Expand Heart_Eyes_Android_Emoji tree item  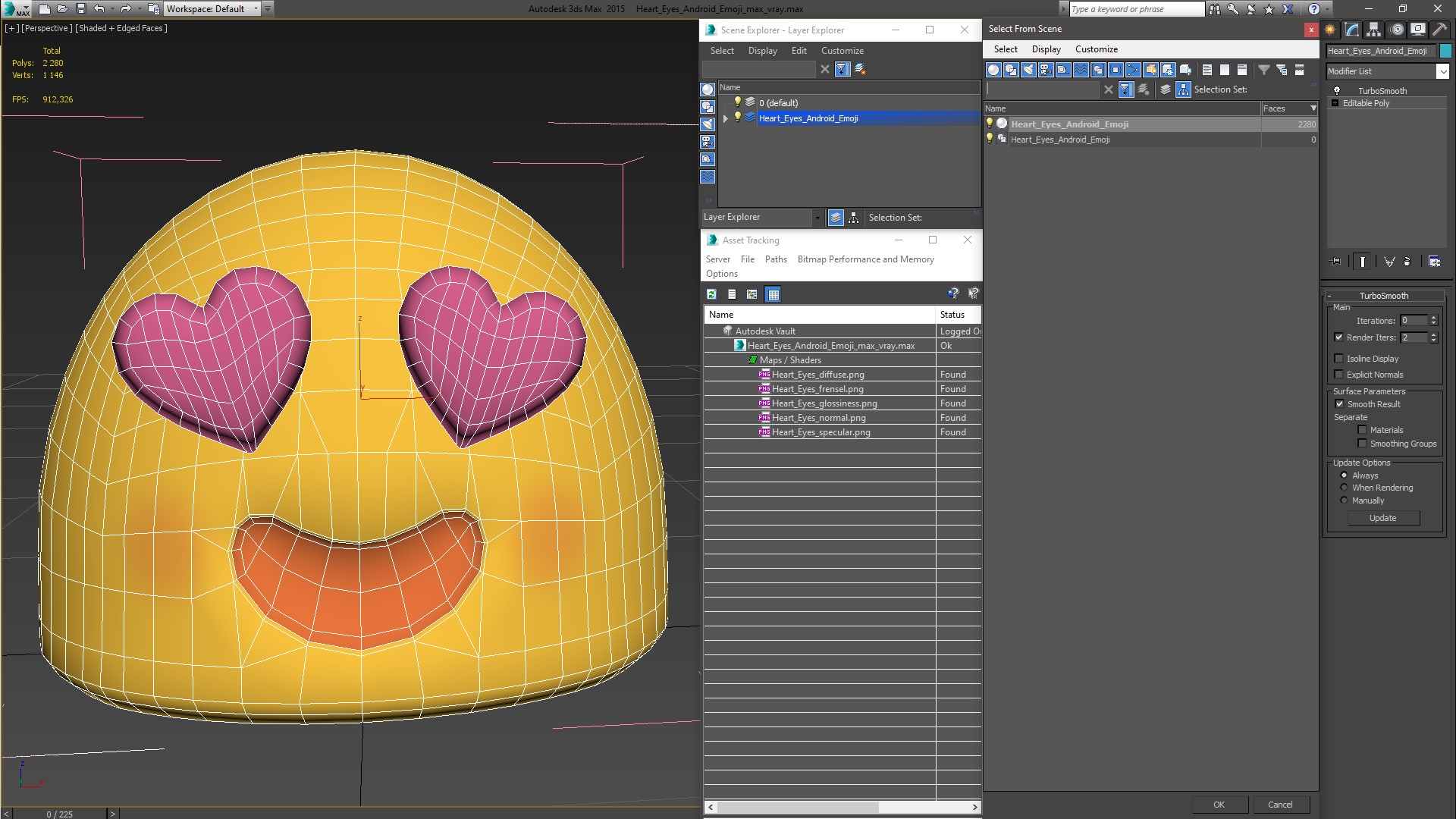pos(726,118)
